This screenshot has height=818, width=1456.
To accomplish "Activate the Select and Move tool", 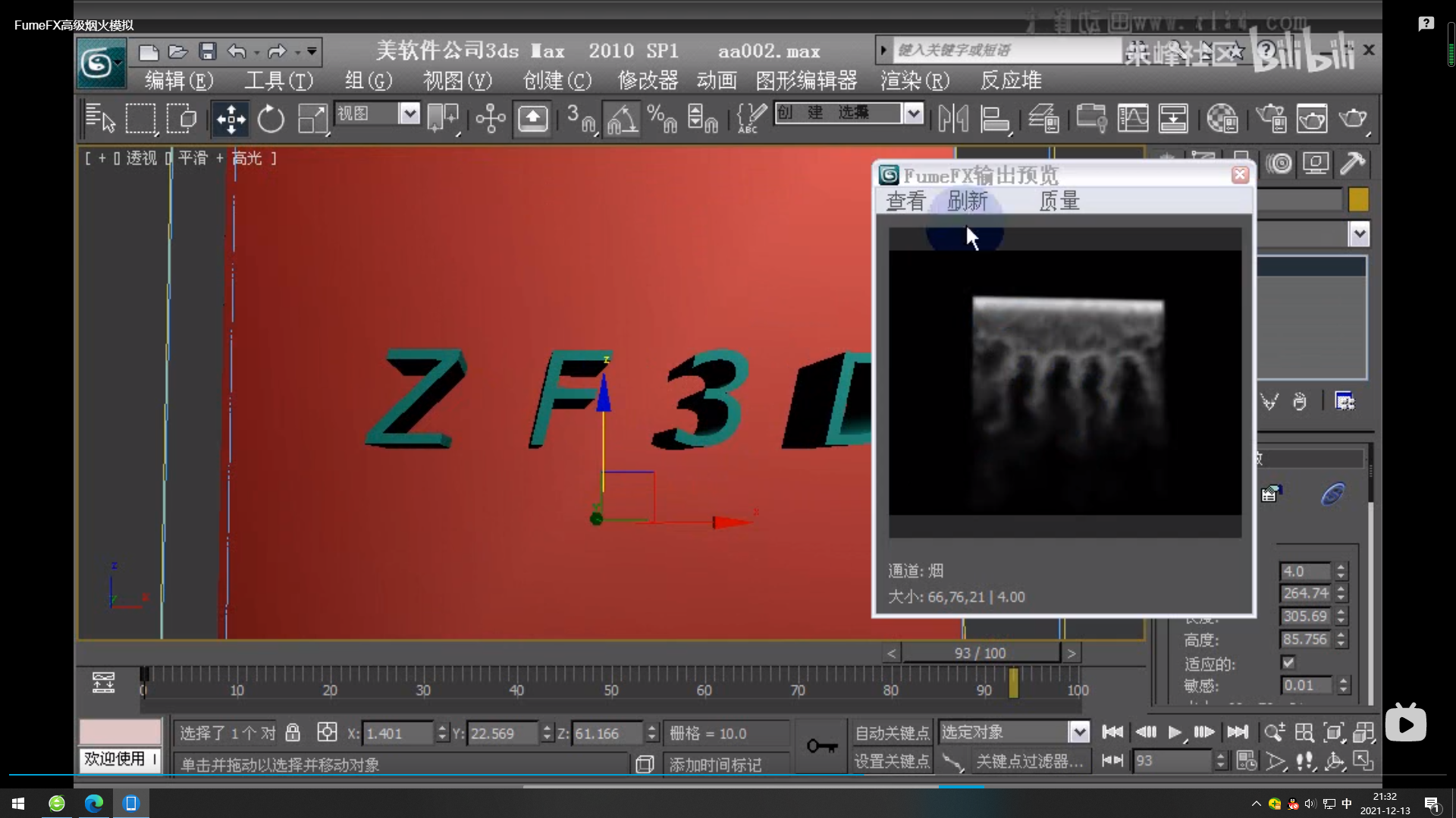I will pyautogui.click(x=231, y=119).
